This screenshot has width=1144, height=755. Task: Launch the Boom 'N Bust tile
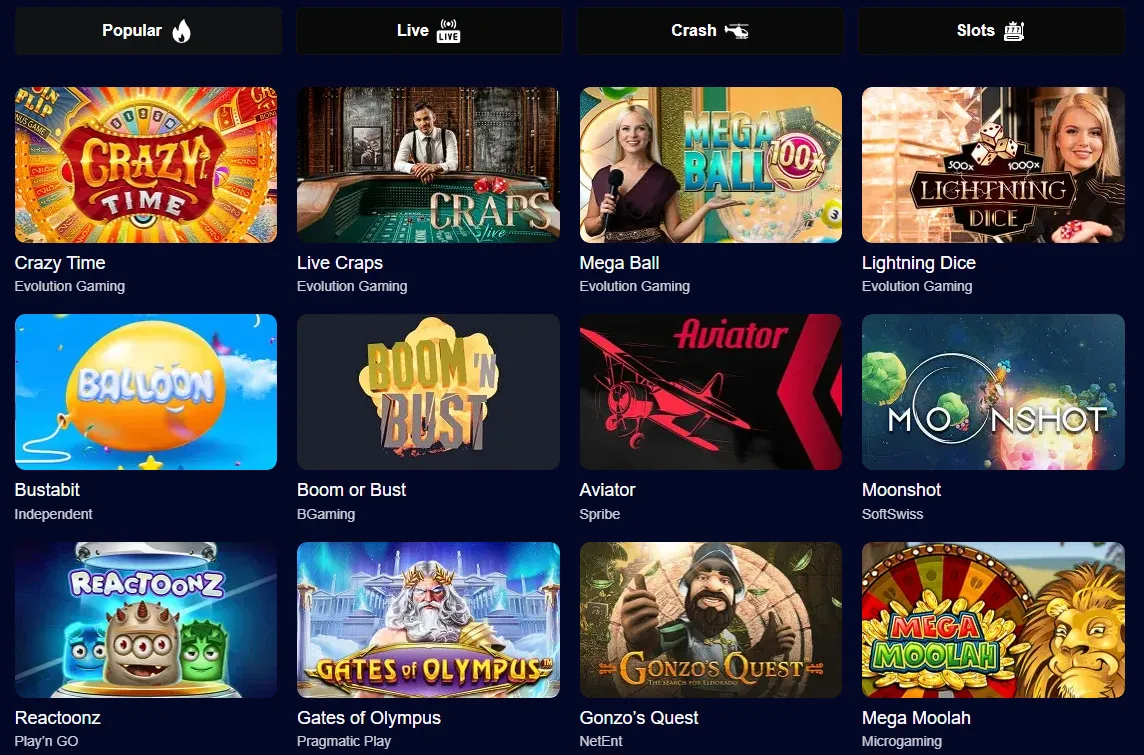[x=428, y=392]
